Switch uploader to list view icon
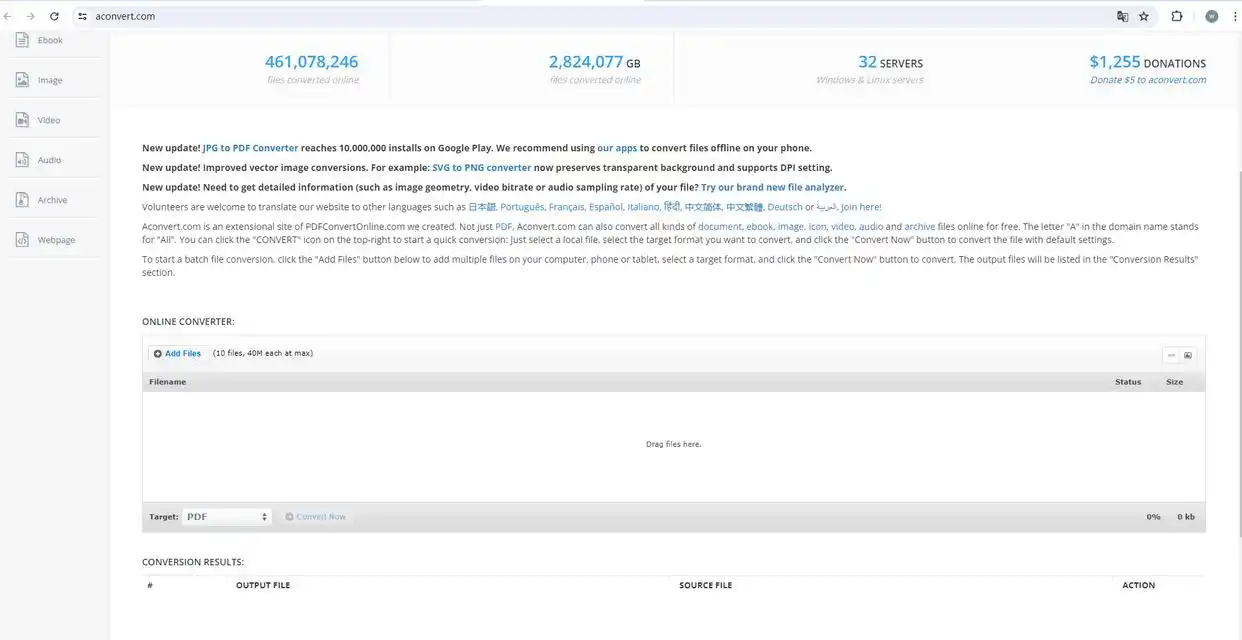Image resolution: width=1242 pixels, height=640 pixels. pyautogui.click(x=1171, y=355)
